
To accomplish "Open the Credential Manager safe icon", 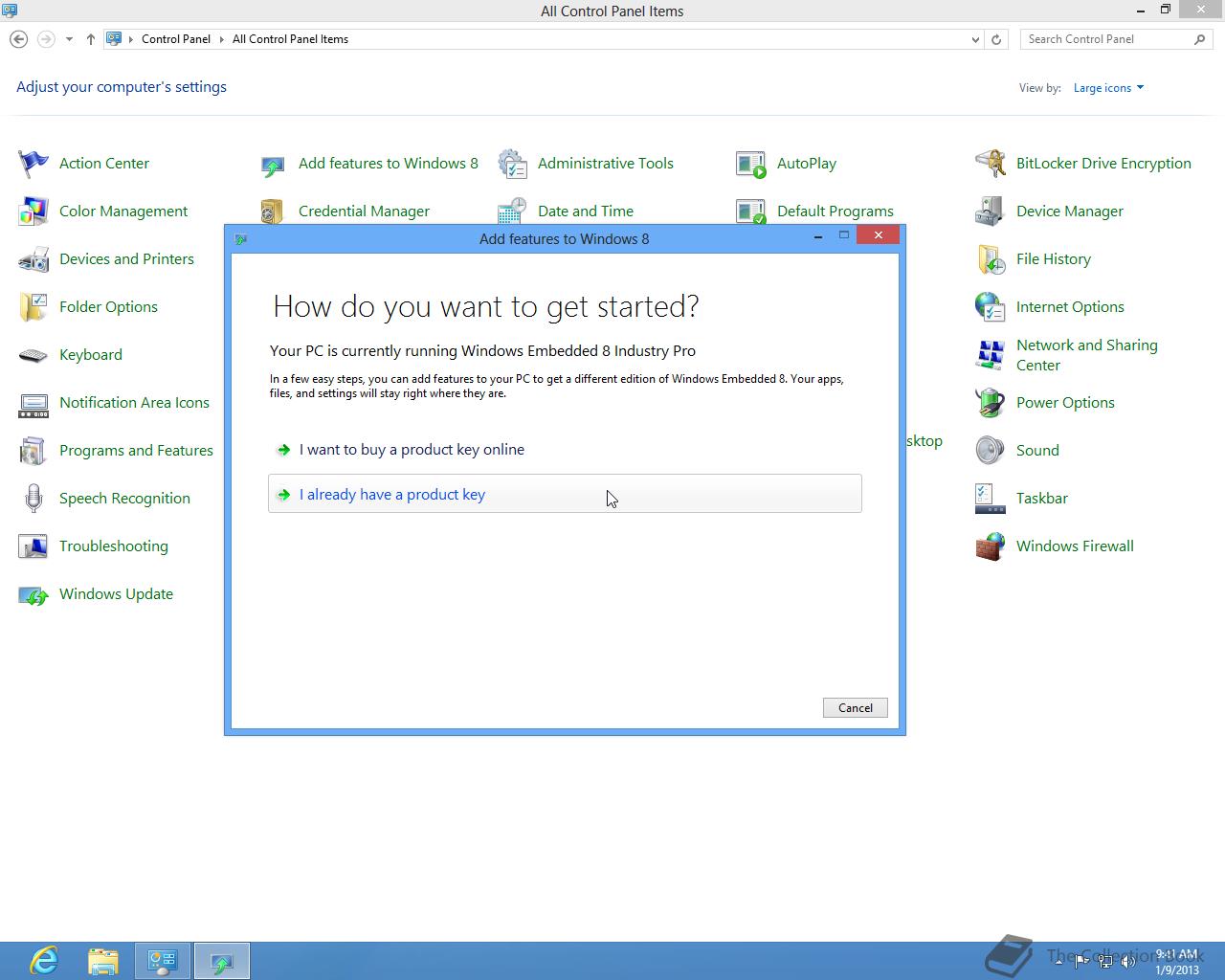I will pyautogui.click(x=273, y=211).
